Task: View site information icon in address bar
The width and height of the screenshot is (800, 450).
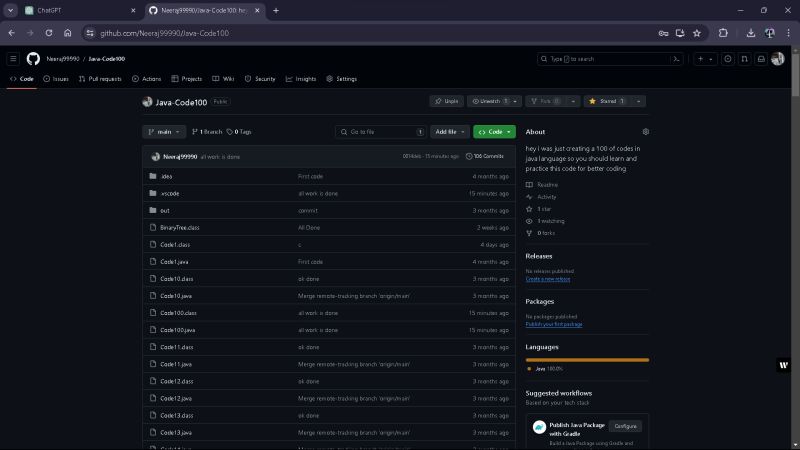Action: [x=90, y=33]
